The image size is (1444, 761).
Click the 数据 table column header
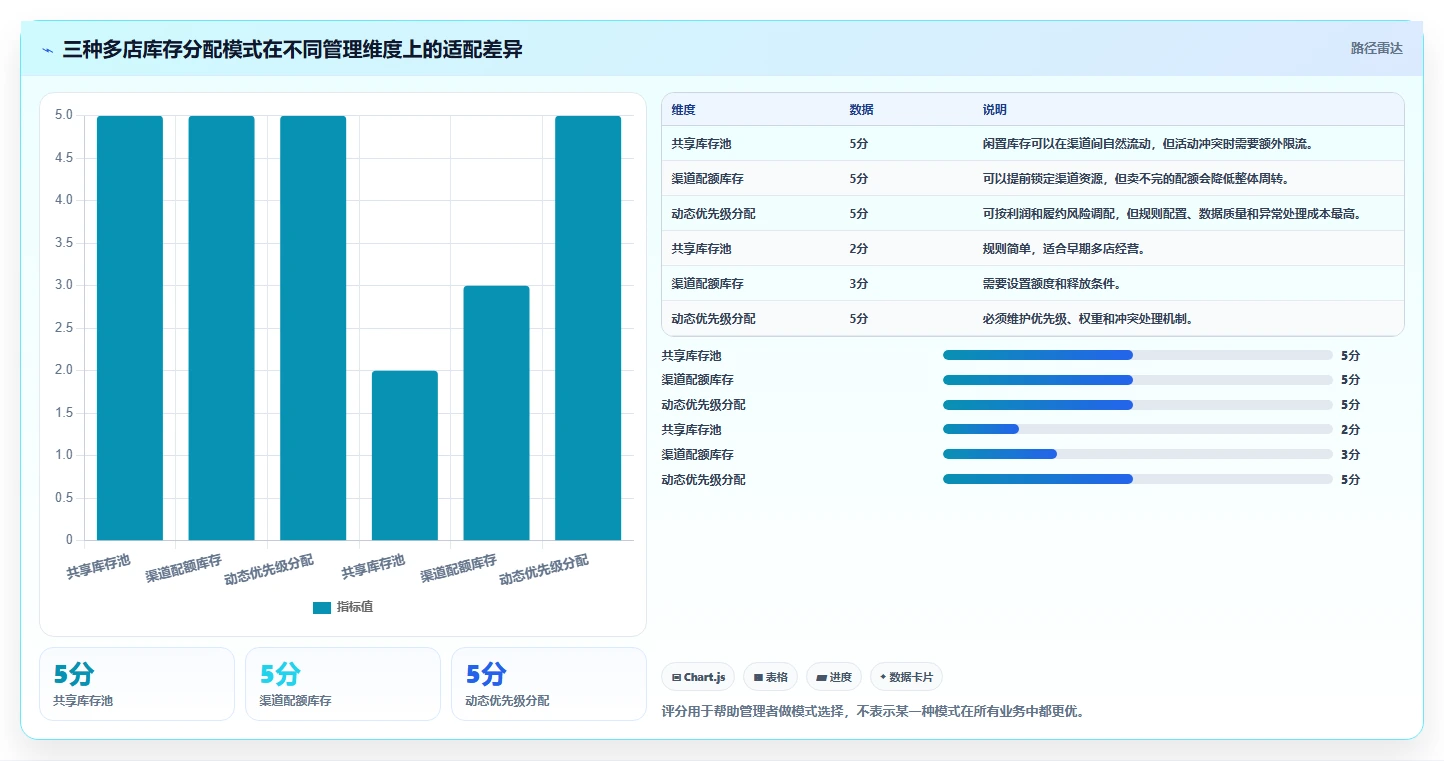[862, 110]
